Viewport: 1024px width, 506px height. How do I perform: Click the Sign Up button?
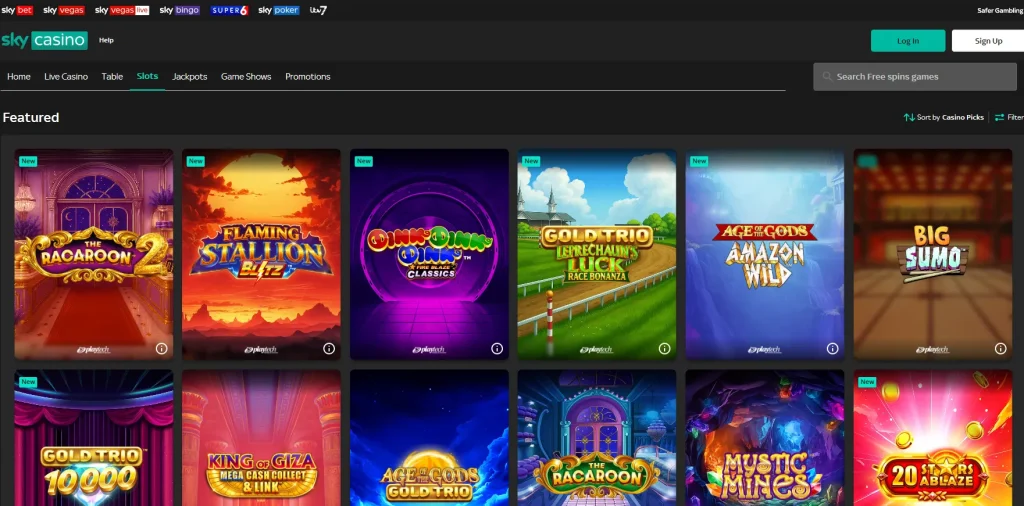click(988, 40)
